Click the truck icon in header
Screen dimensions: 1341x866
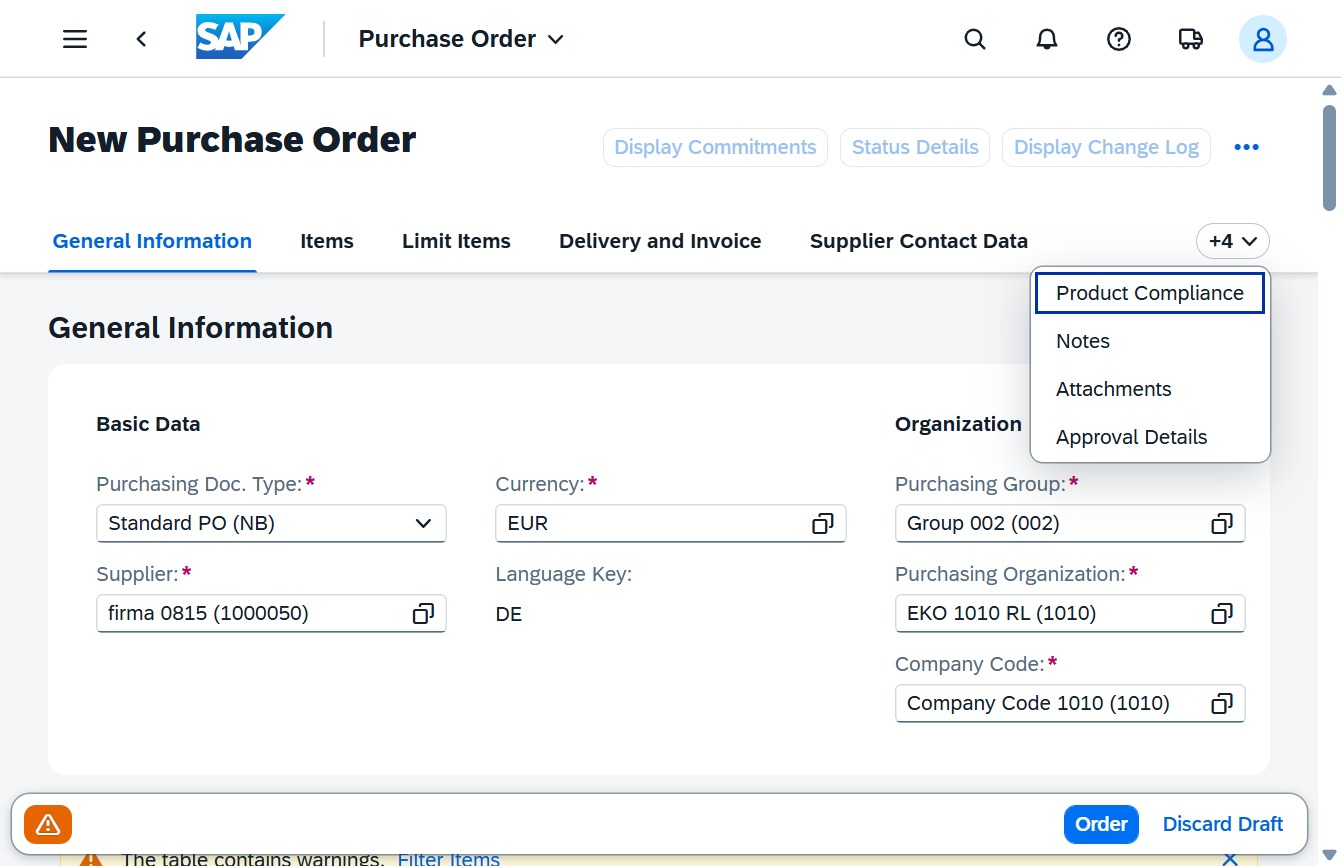click(1191, 39)
